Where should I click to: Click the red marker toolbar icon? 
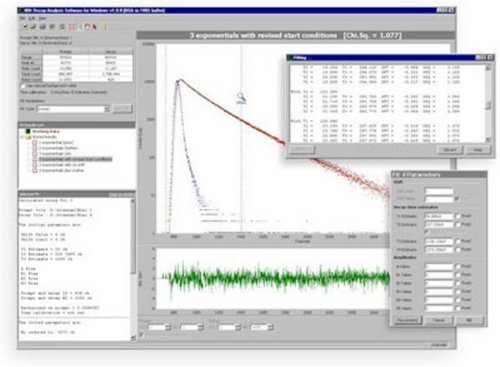coord(95,27)
